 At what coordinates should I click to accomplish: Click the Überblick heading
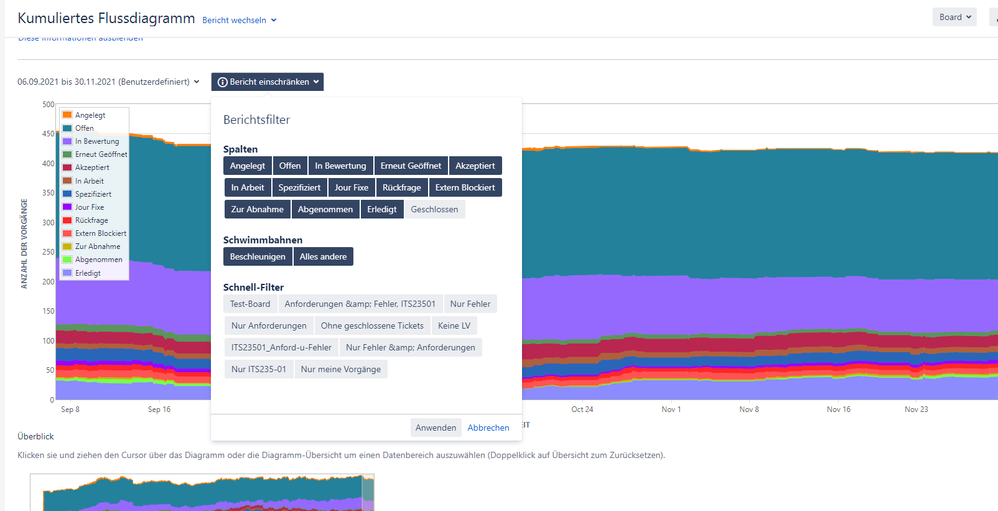(x=36, y=437)
